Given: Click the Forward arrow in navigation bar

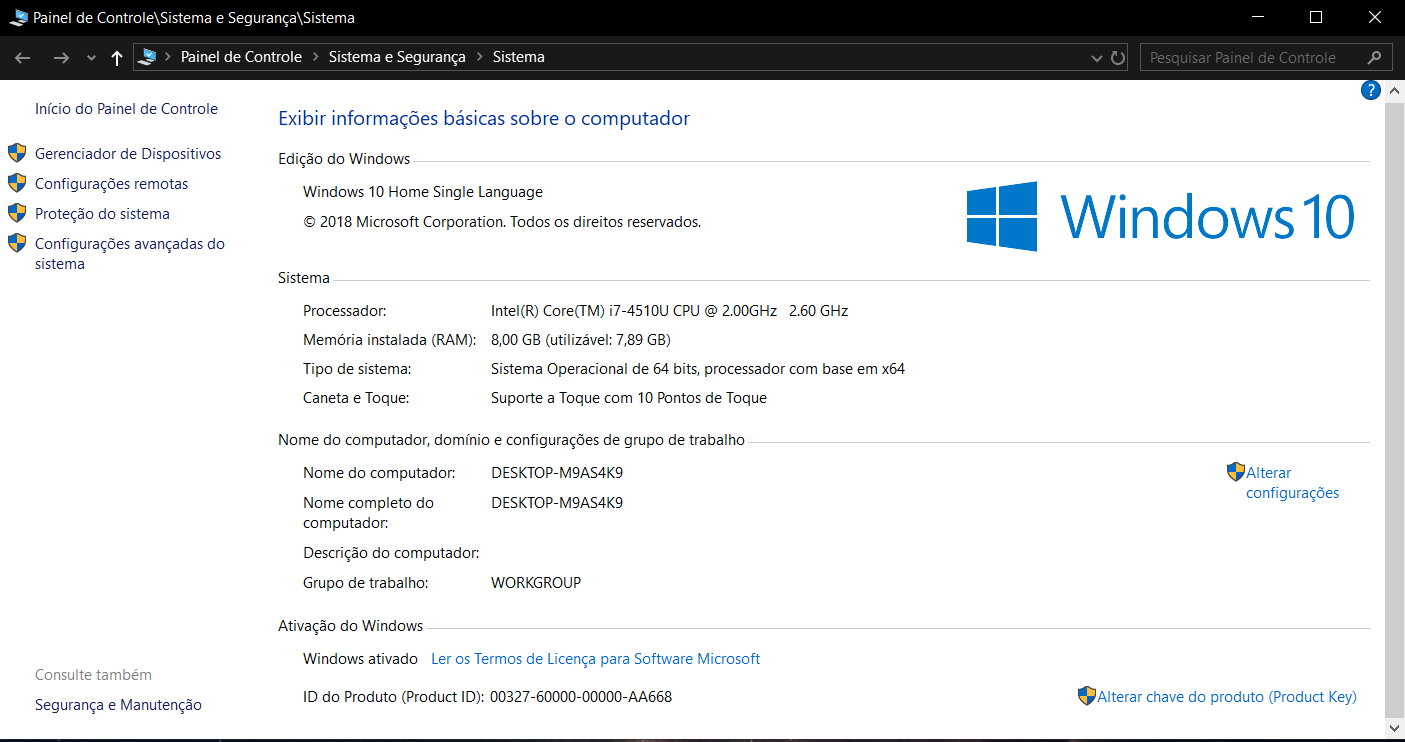Looking at the screenshot, I should [61, 58].
